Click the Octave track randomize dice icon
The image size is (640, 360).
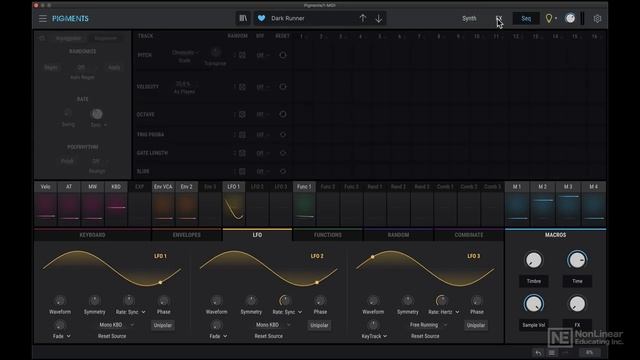(x=242, y=115)
